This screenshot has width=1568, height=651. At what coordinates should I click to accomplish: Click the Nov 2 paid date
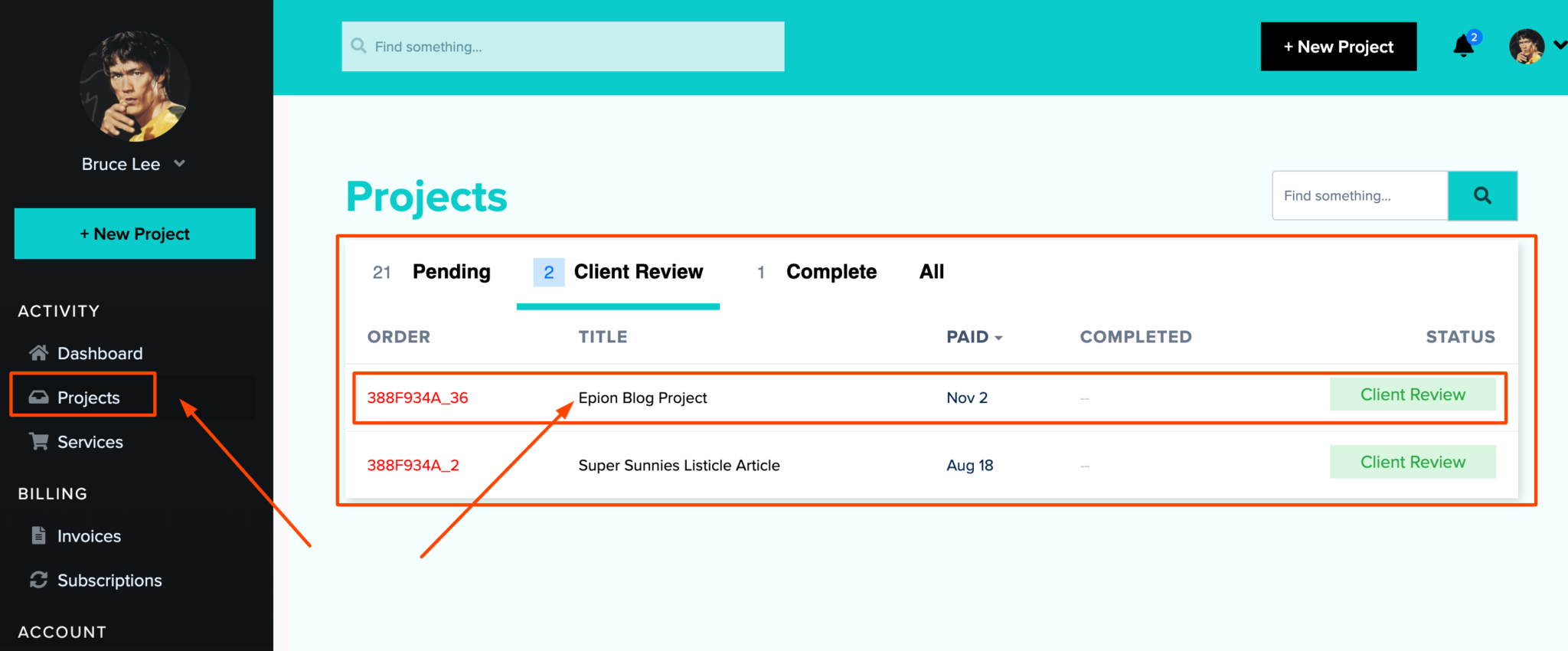point(967,397)
